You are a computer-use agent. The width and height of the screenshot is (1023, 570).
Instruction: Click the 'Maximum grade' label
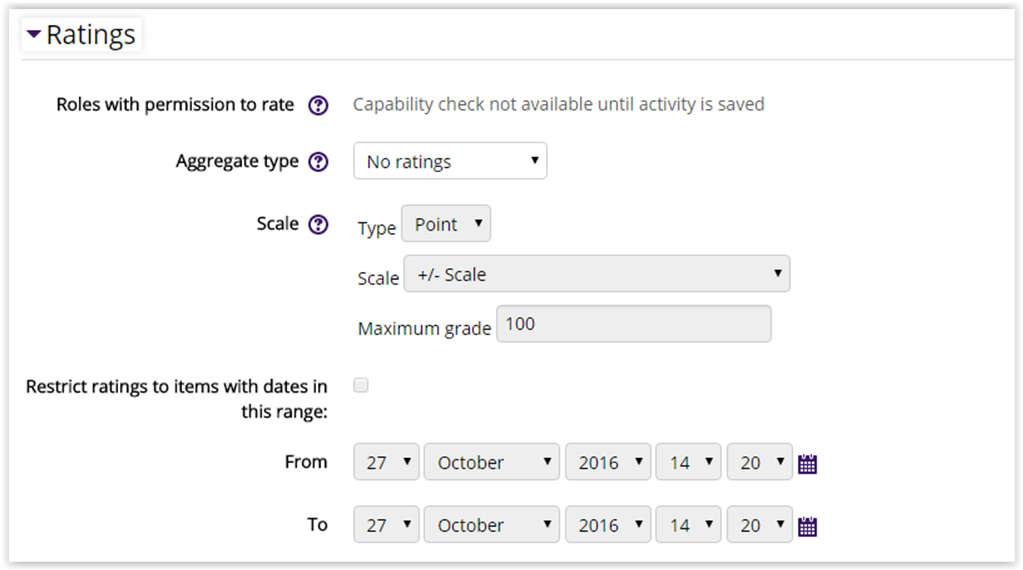(424, 328)
